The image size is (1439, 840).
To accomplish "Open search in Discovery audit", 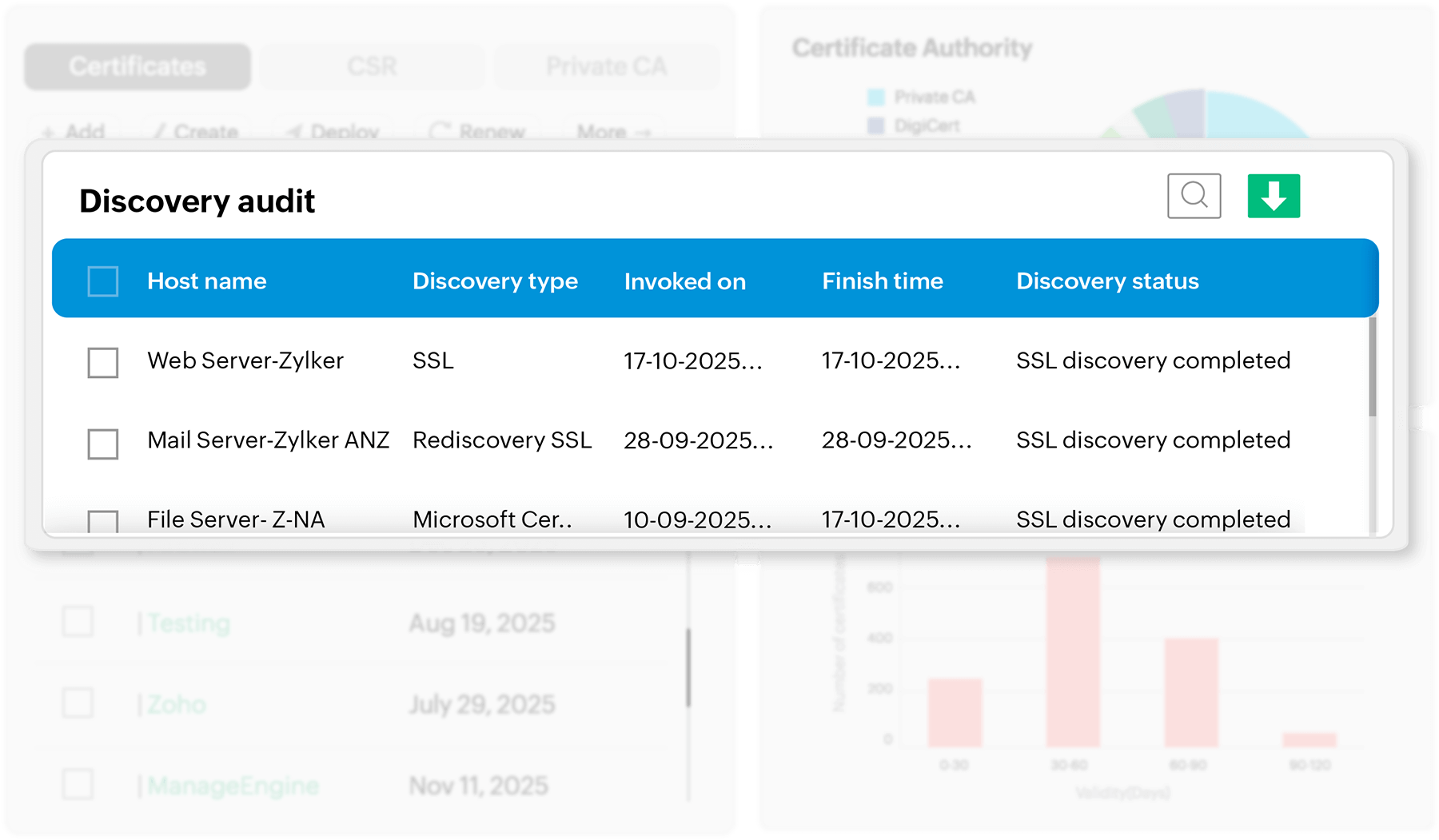I will (1194, 196).
